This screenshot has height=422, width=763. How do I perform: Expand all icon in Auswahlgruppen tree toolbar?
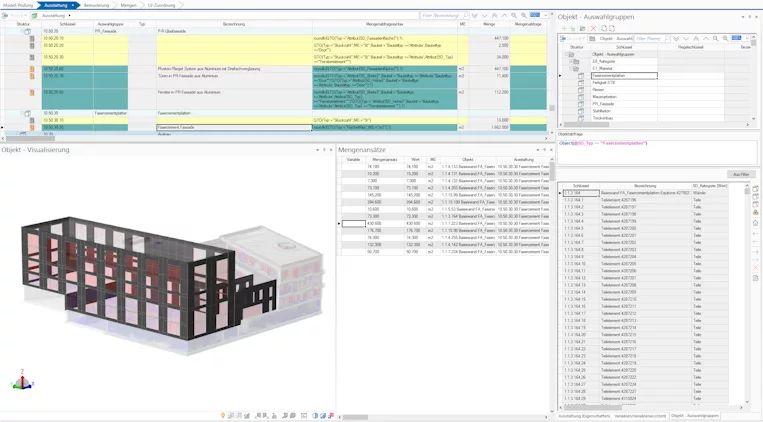point(676,38)
